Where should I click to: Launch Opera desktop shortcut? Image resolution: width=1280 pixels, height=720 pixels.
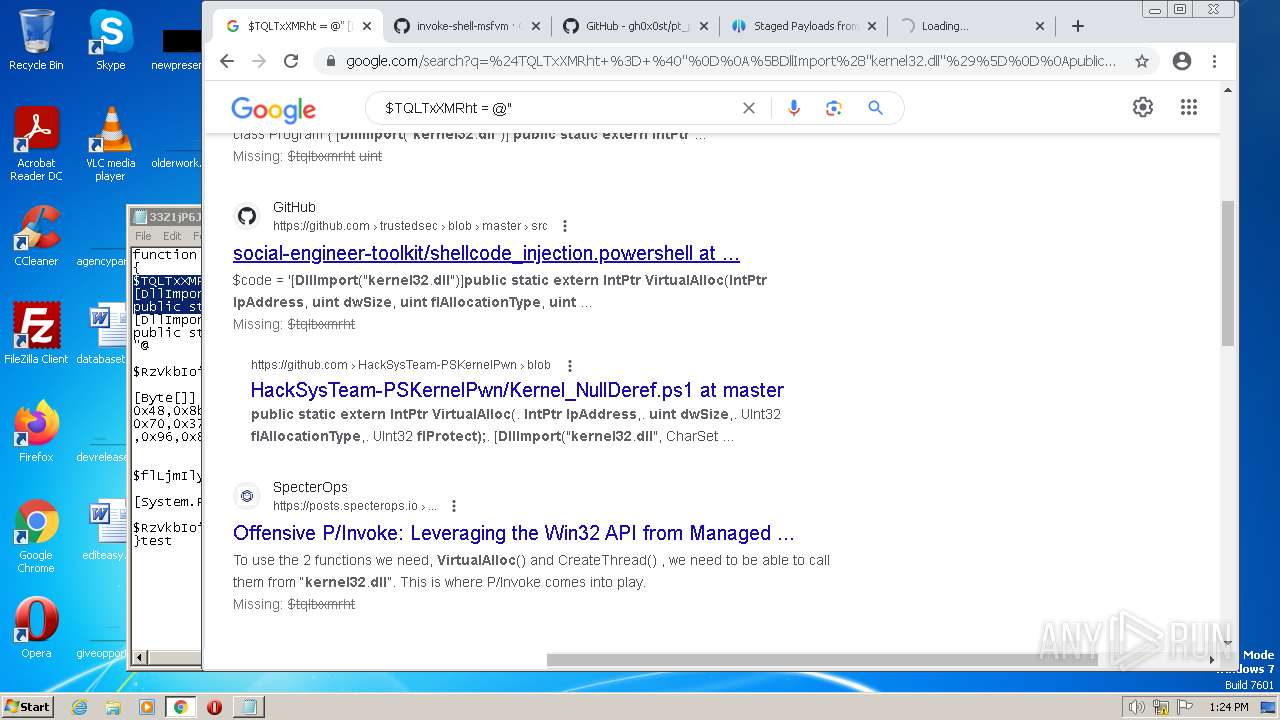click(36, 628)
